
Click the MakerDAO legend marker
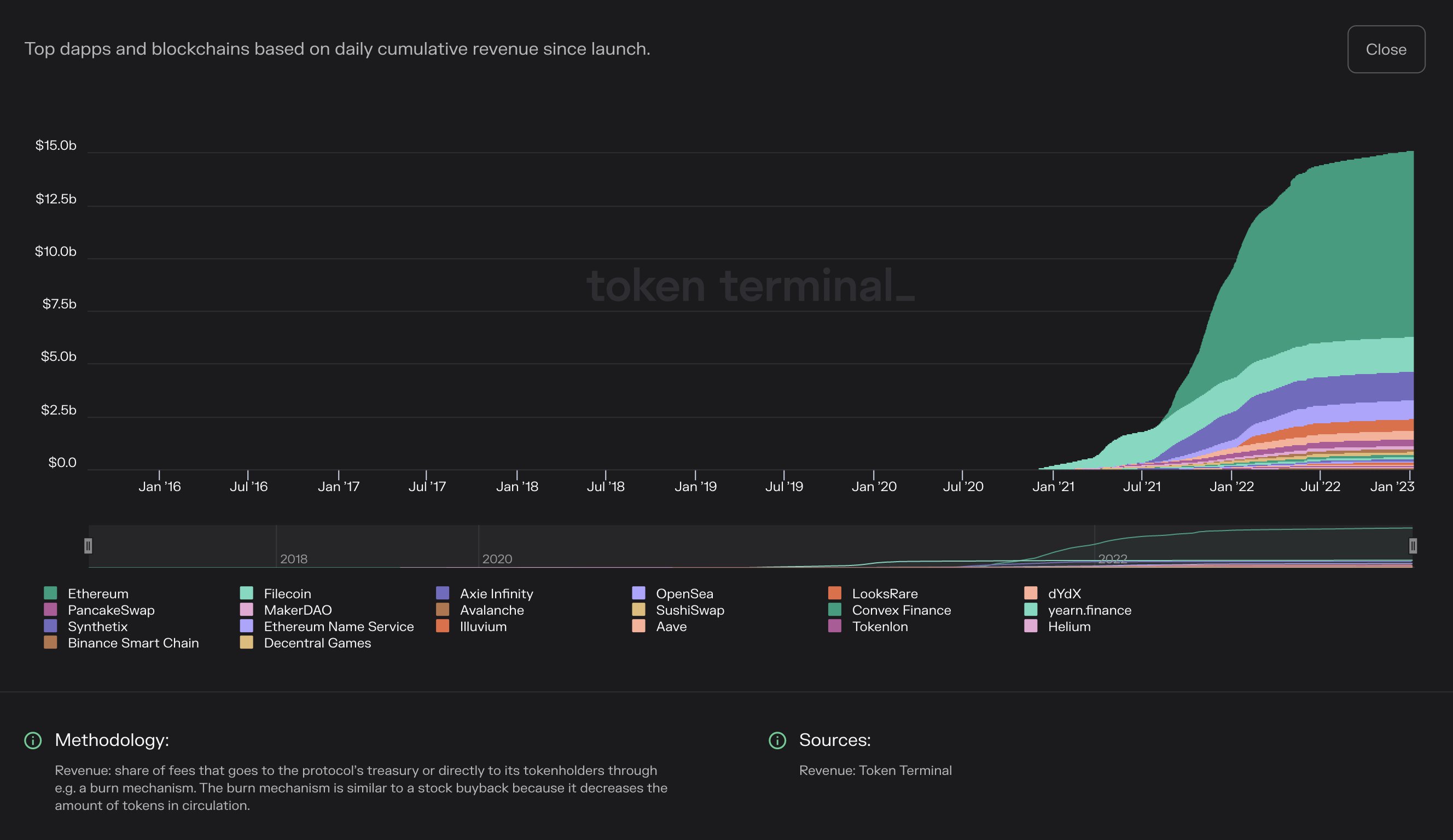(x=246, y=609)
